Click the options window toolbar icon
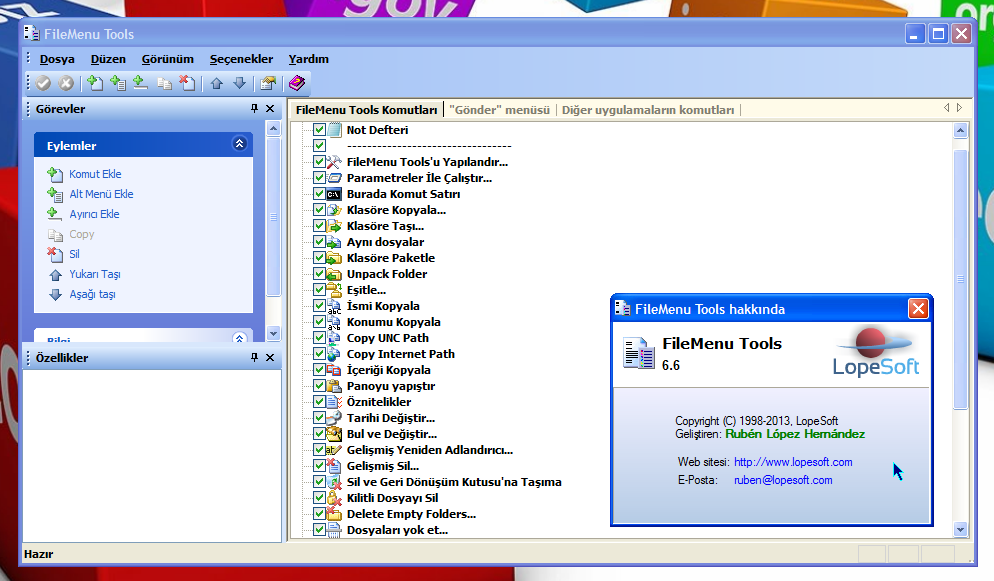Screen dimensions: 994x581 (x=268, y=83)
